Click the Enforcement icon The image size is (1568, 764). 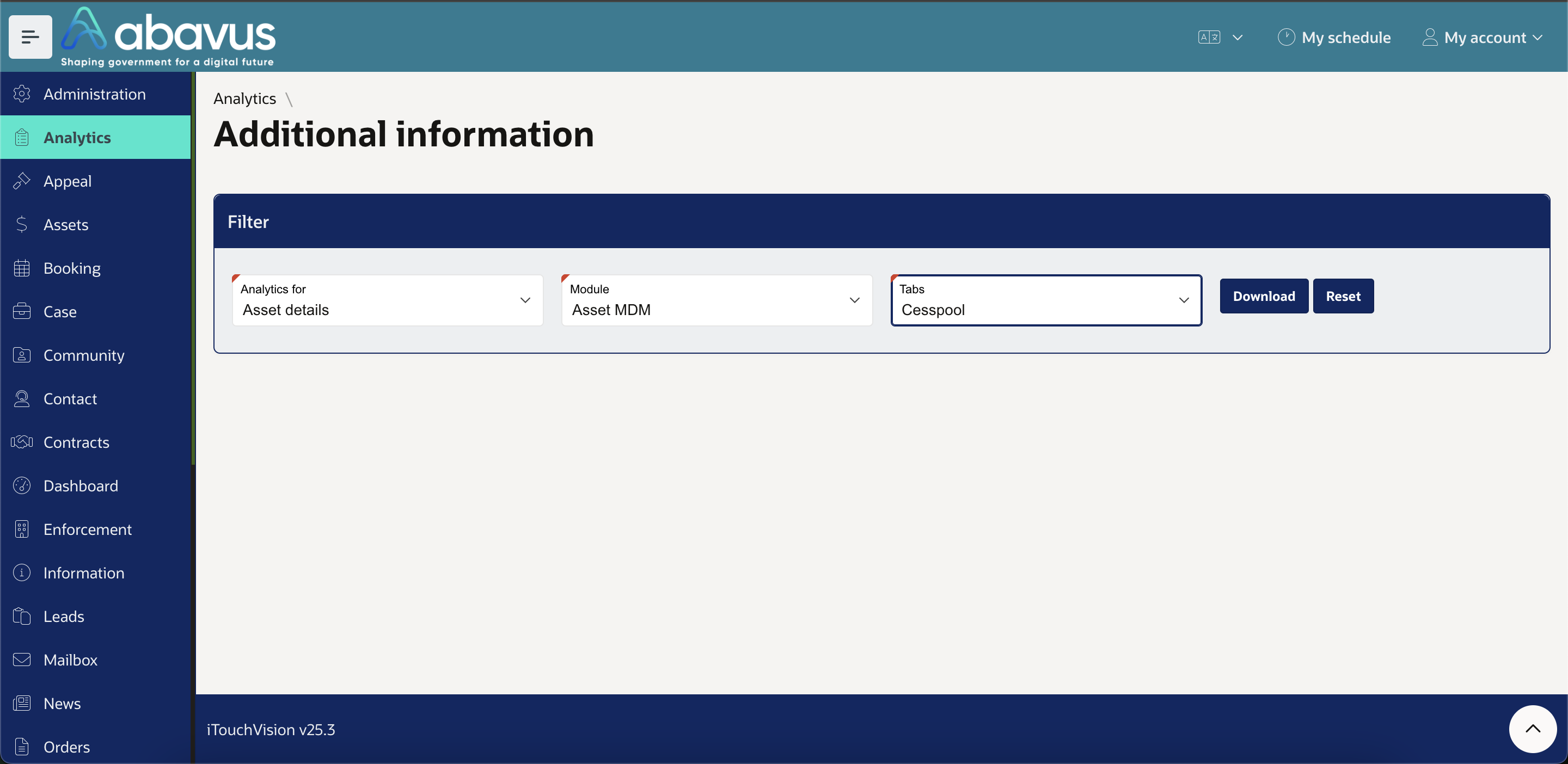click(22, 529)
